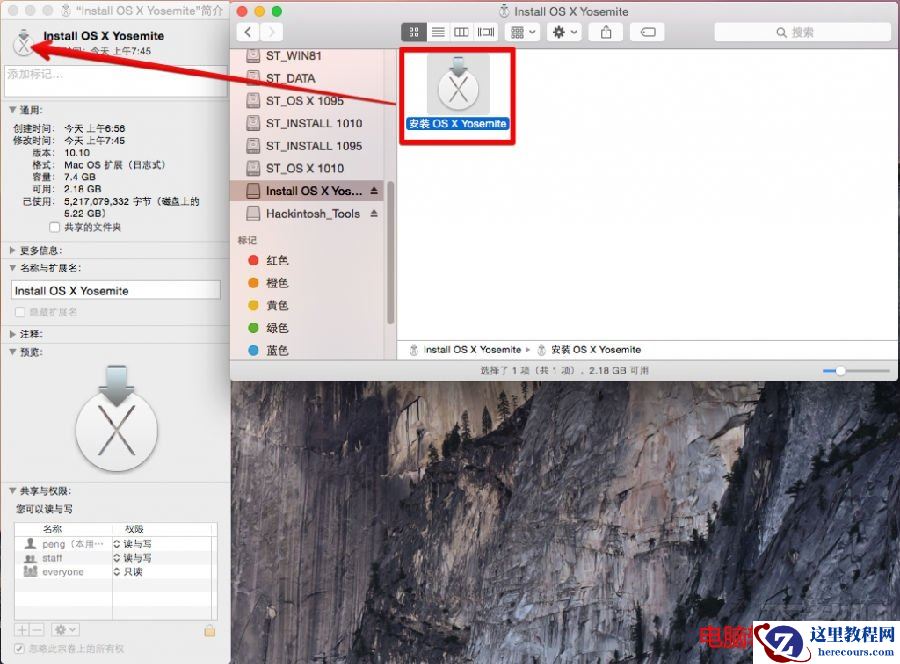The width and height of the screenshot is (900, 664).
Task: Click the name field Install OS X Yosemite
Action: tap(115, 290)
